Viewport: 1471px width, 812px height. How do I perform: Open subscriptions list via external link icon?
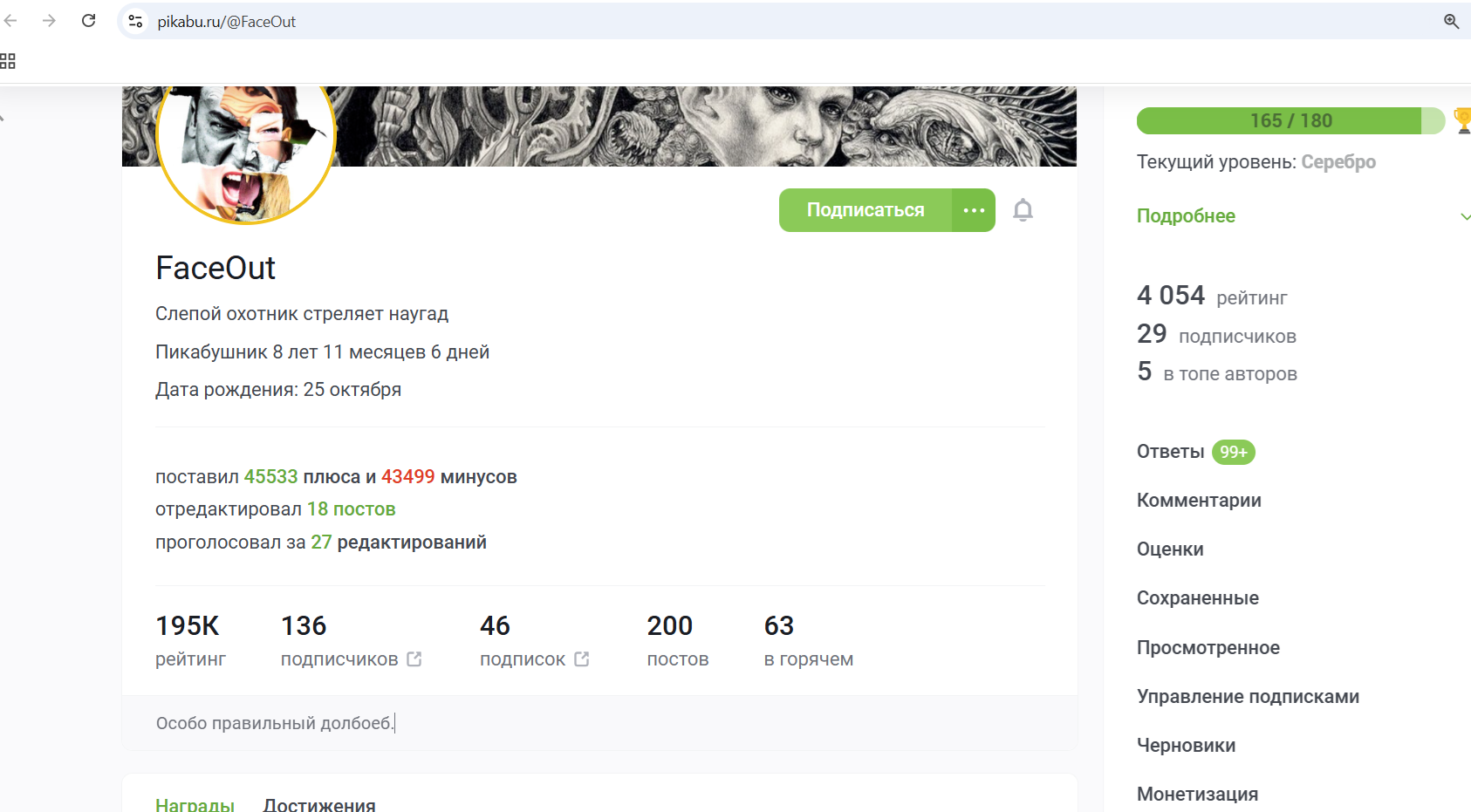point(582,659)
